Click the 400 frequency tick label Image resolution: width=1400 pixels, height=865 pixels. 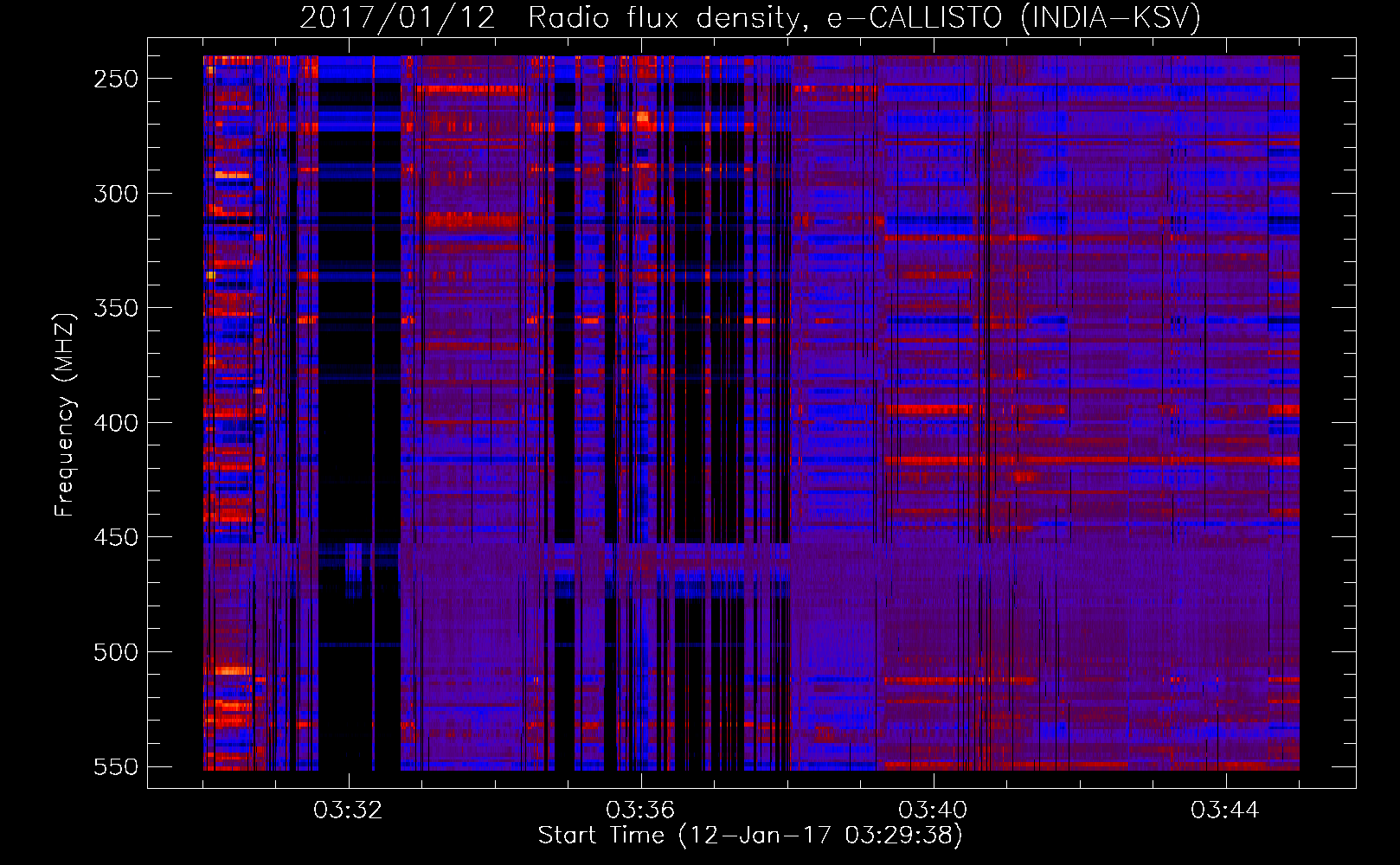(116, 423)
